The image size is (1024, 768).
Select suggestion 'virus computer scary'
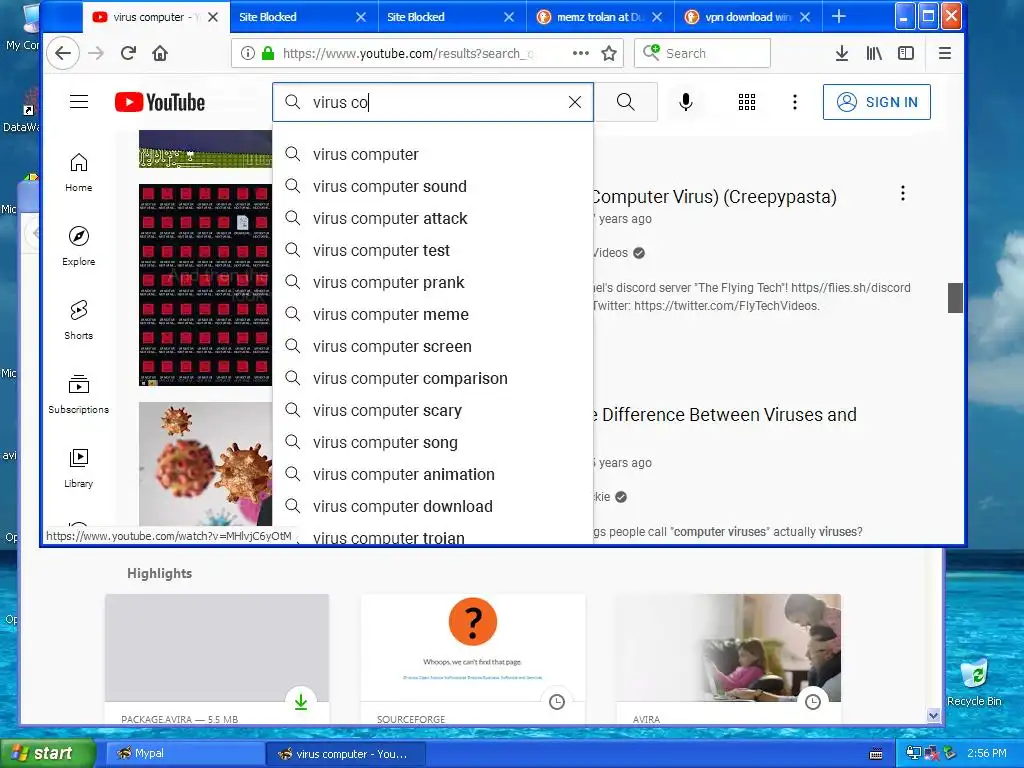click(433, 410)
